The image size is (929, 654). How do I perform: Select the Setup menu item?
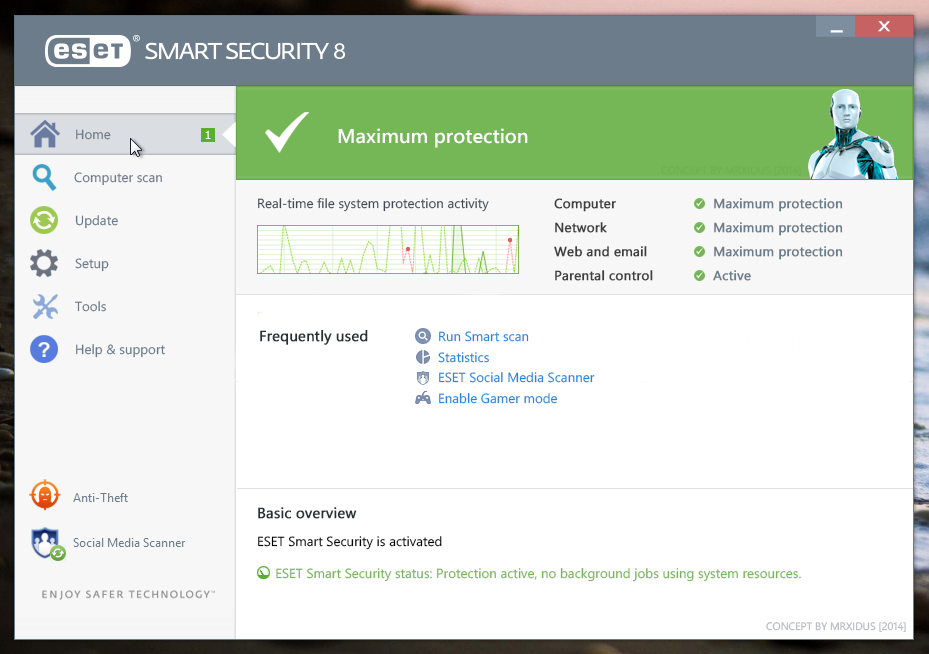91,264
